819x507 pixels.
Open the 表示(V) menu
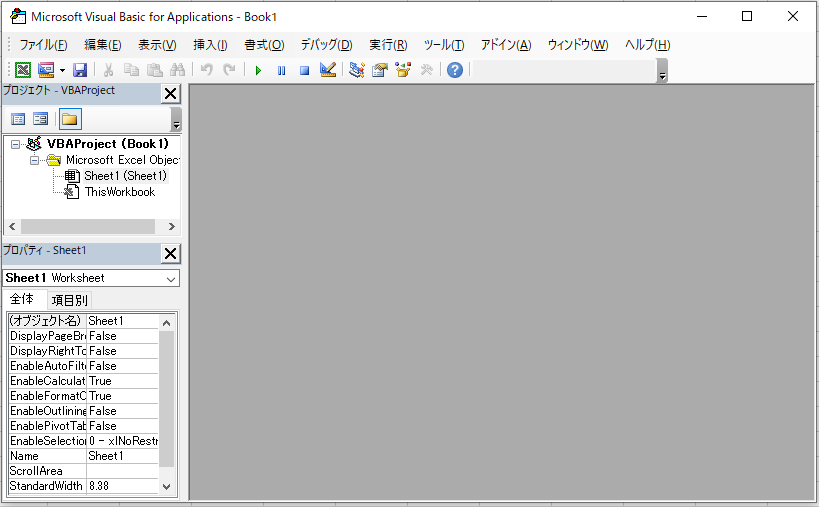(157, 45)
